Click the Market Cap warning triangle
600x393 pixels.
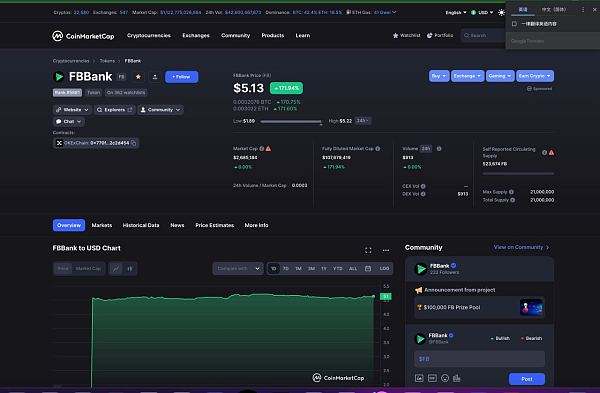(x=269, y=148)
